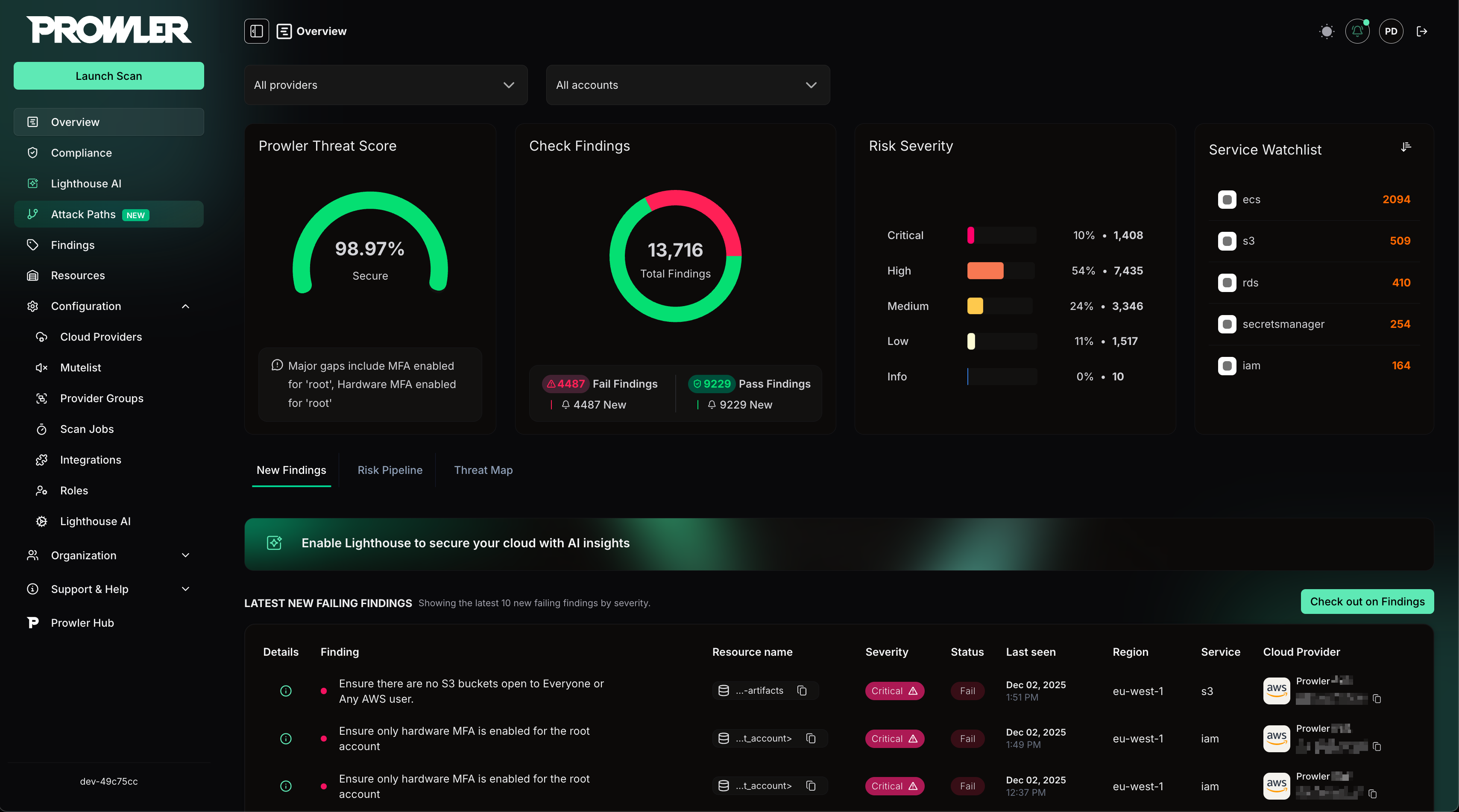Select the Attack Paths sidebar icon
The image size is (1459, 812).
pos(32,214)
